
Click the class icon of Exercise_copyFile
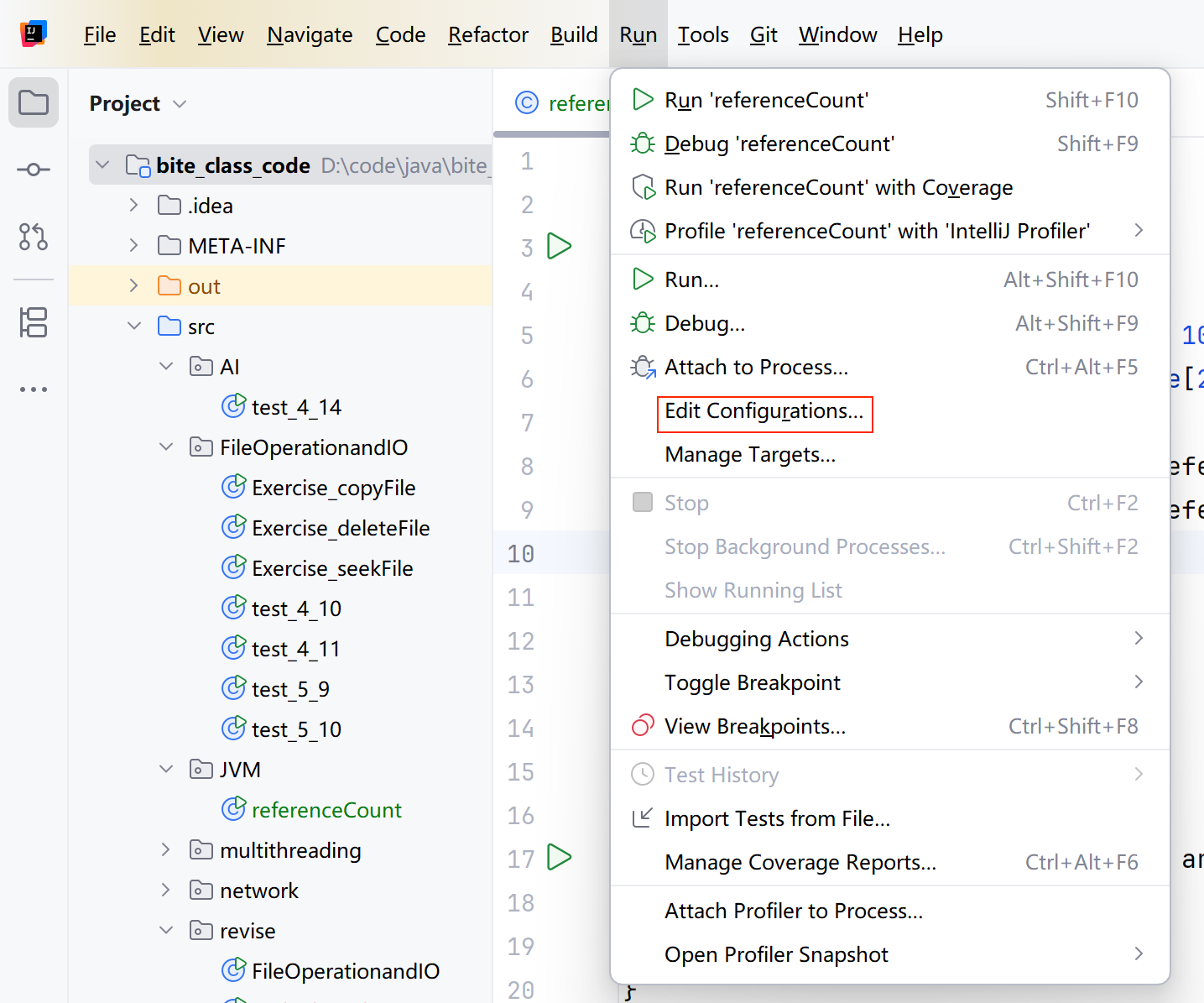(233, 487)
